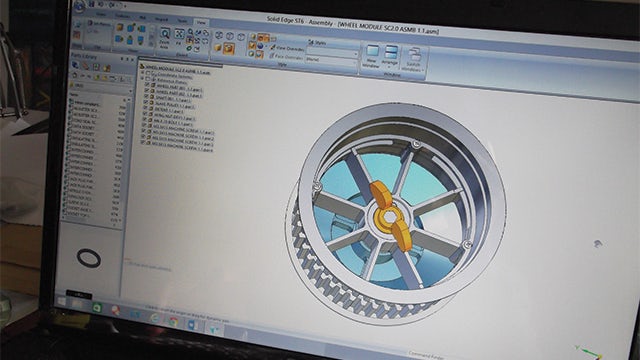This screenshot has width=640, height=360.
Task: Click the Arrange windows icon
Action: pos(390,56)
